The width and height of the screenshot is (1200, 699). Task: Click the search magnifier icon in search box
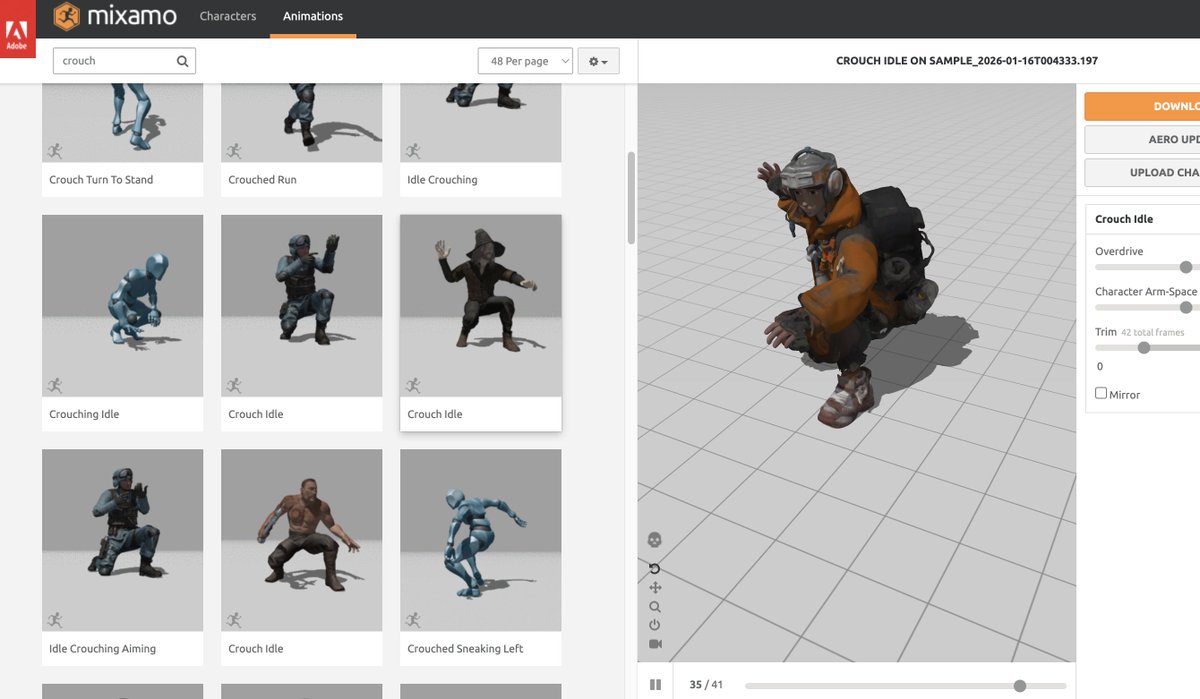click(x=182, y=61)
